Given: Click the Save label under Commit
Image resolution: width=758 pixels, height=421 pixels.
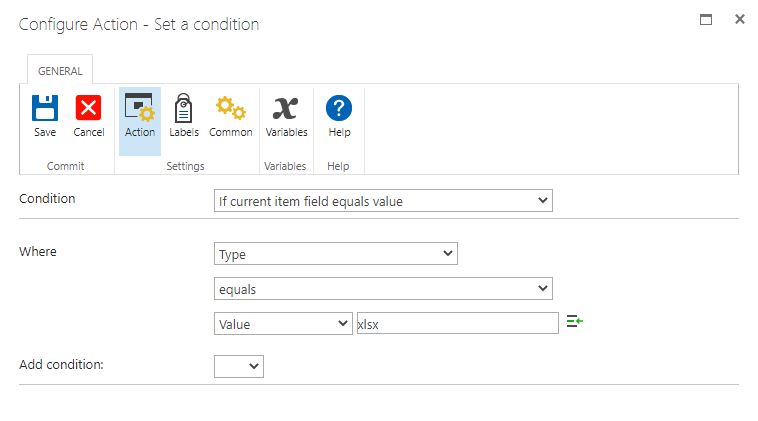Looking at the screenshot, I should pos(45,132).
